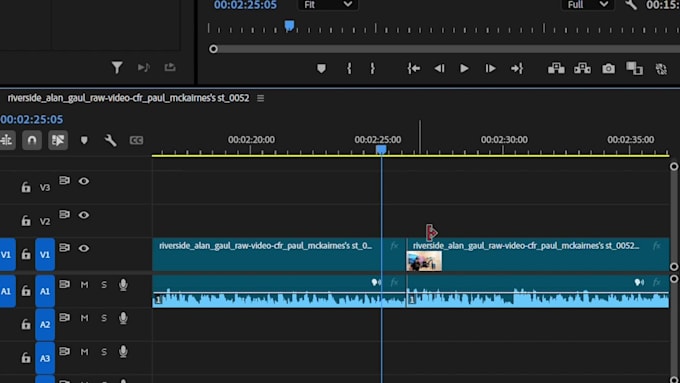Screen dimensions: 680x383
Task: Play the sequence
Action: click(464, 69)
